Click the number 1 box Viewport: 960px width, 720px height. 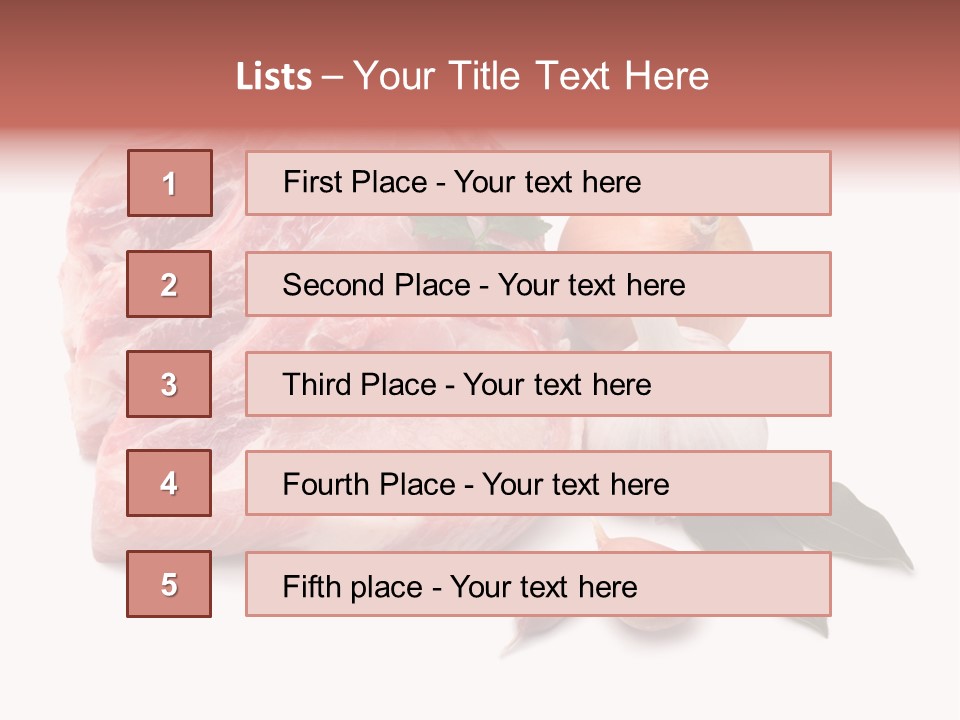[x=169, y=183]
